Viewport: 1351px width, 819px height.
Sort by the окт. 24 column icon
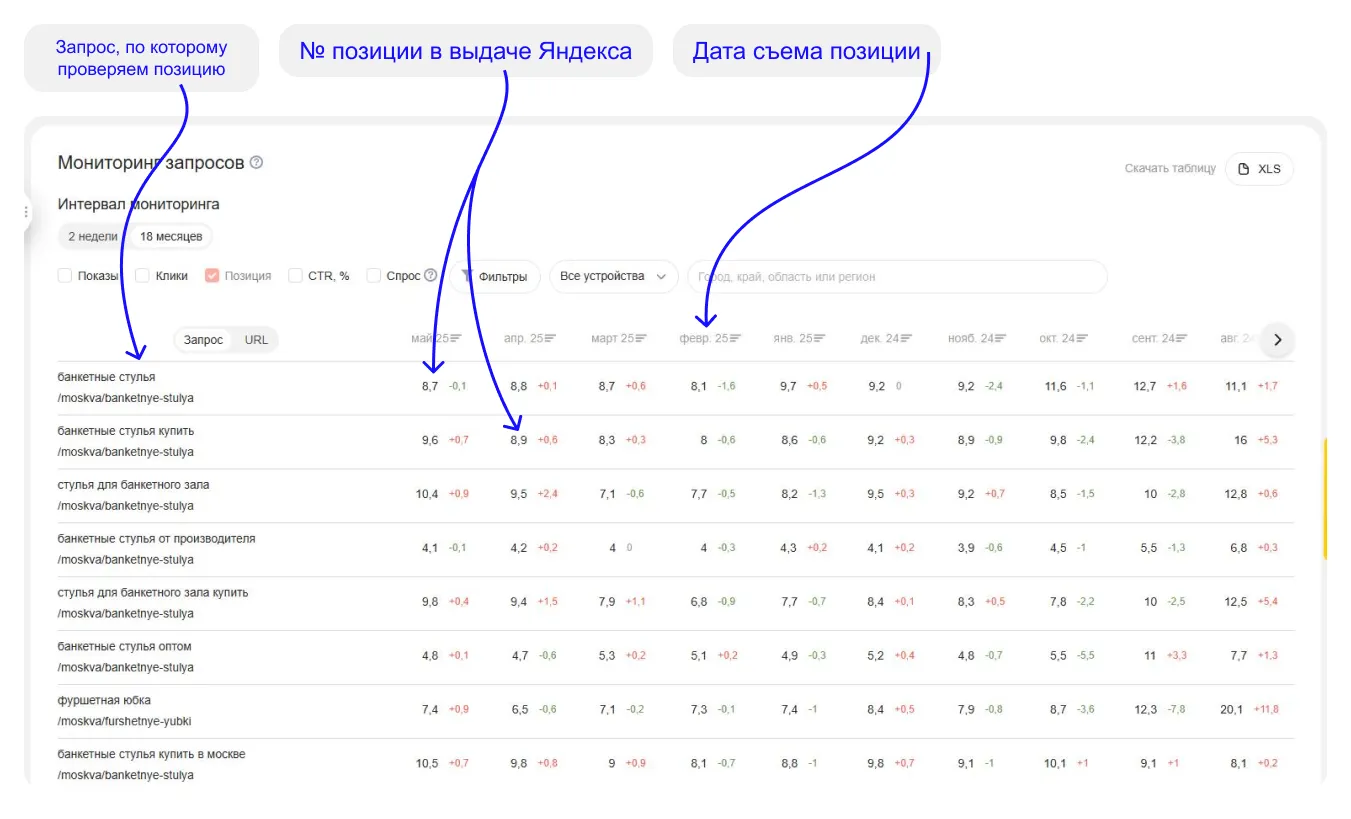1081,339
